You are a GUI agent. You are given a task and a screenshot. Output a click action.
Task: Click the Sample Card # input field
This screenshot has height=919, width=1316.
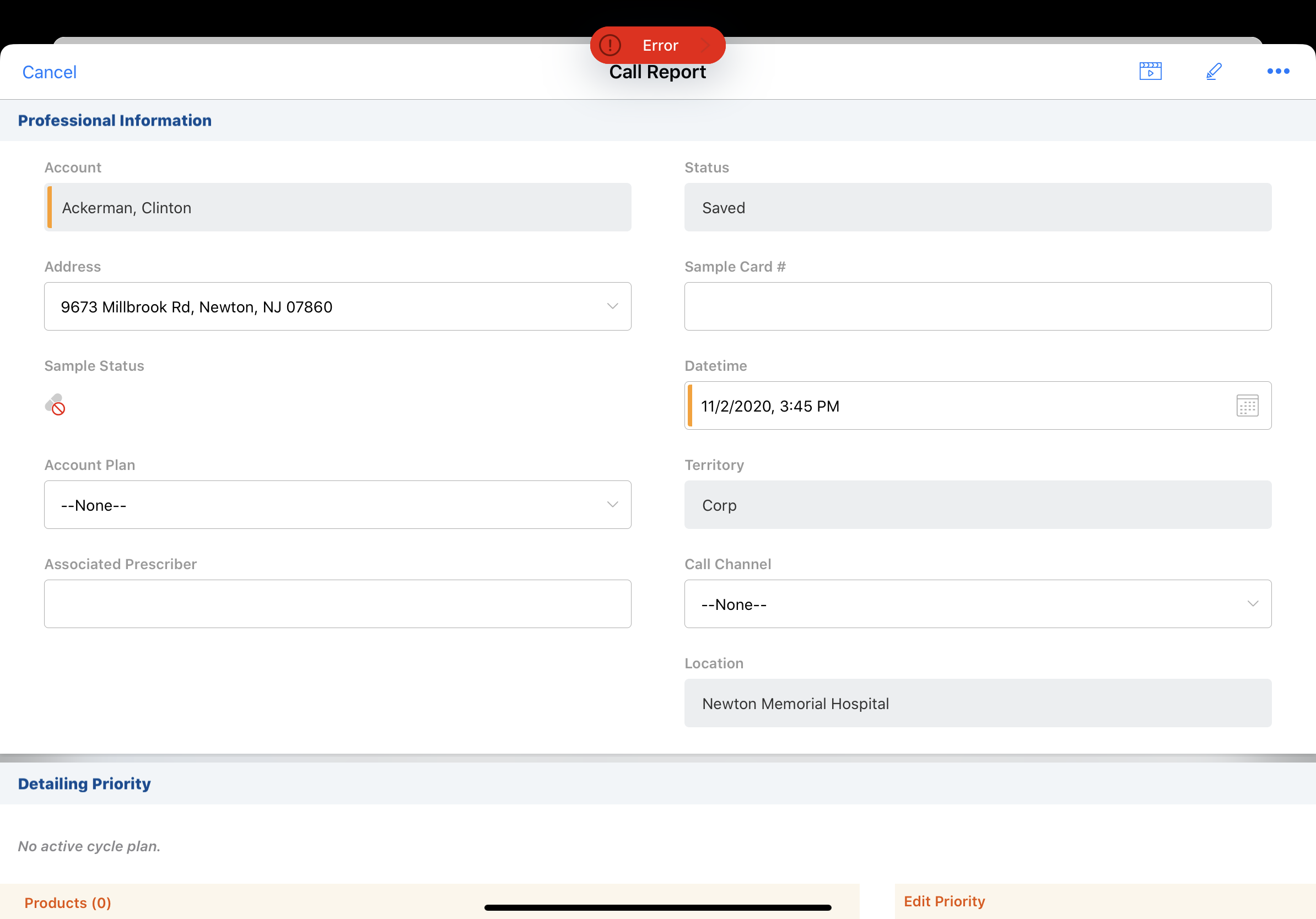[977, 306]
